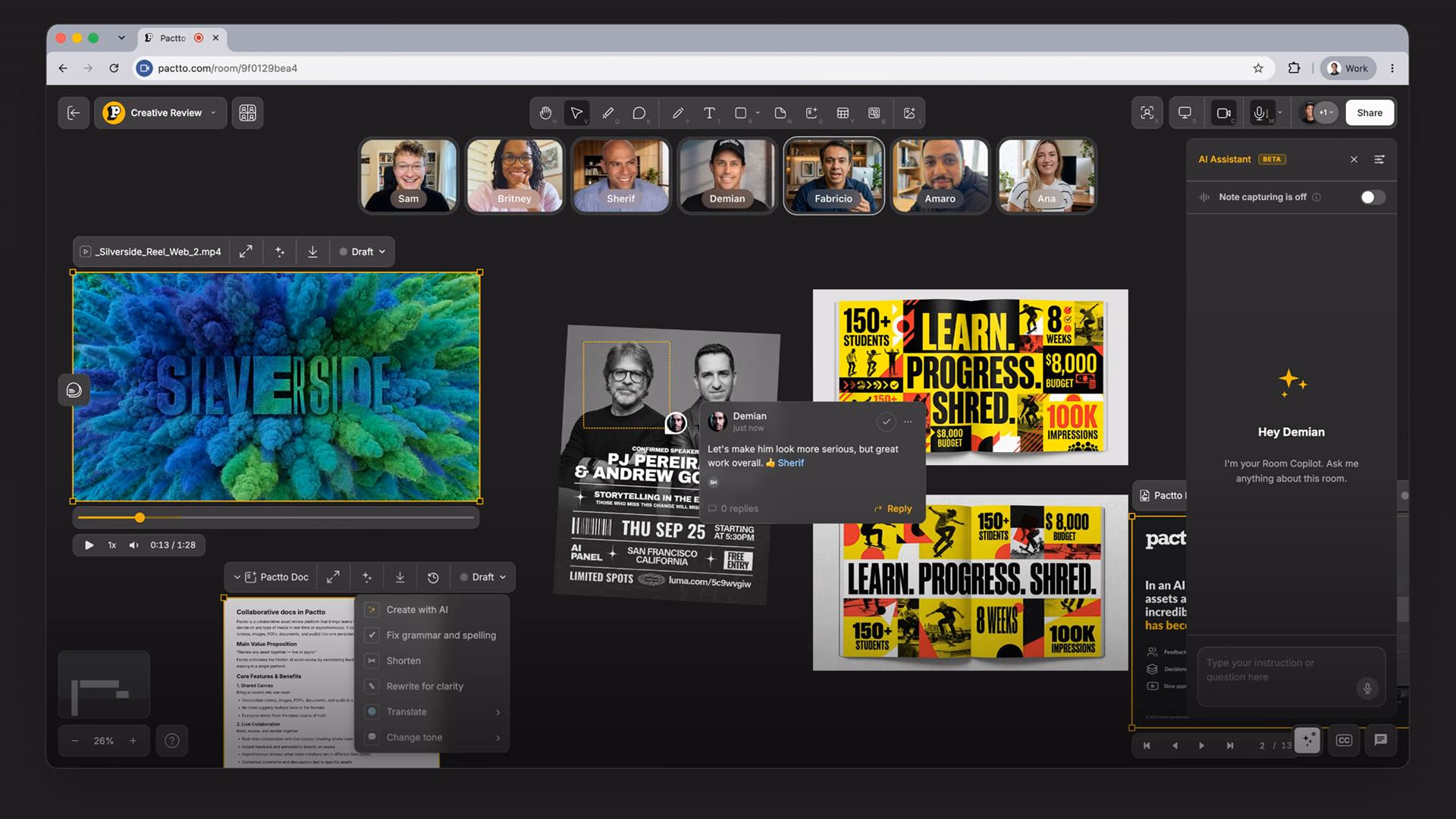Play the Silverside video
The height and width of the screenshot is (819, 1456).
click(89, 545)
